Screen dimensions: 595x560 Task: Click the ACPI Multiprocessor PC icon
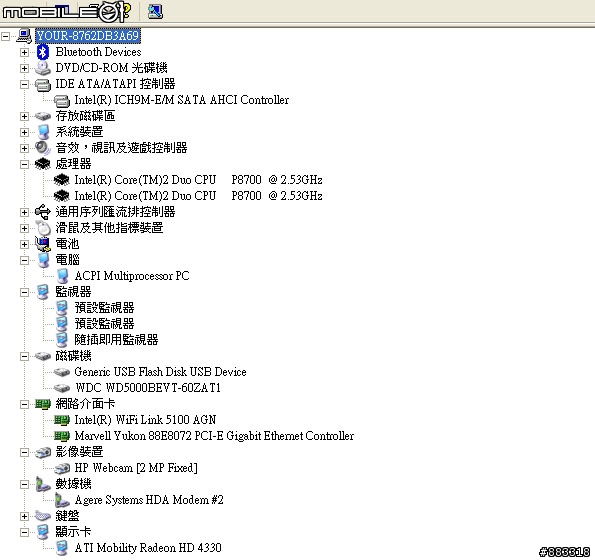(x=63, y=276)
